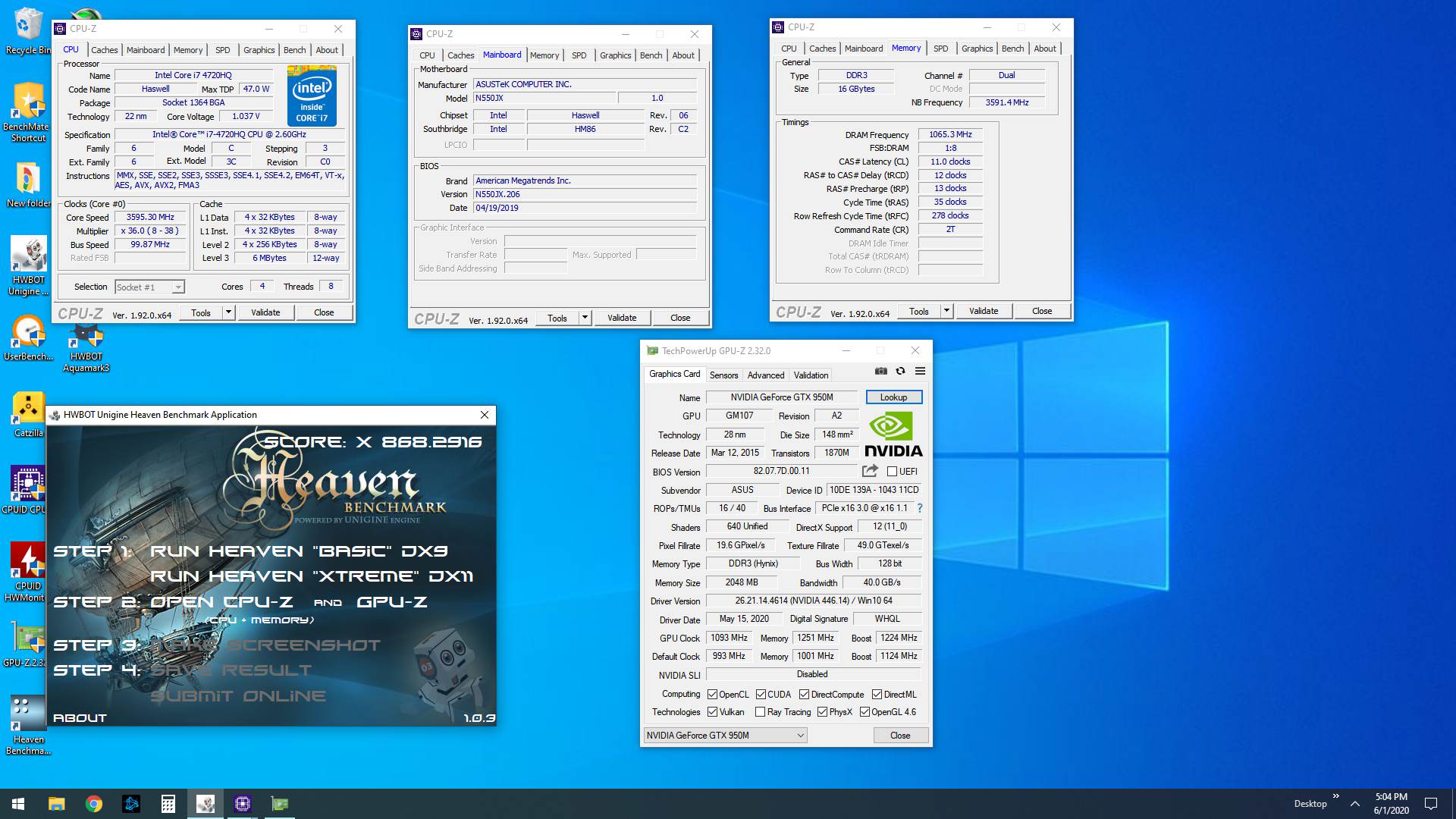Open Recycle Bin desktop icon
The height and width of the screenshot is (819, 1456).
coord(27,30)
